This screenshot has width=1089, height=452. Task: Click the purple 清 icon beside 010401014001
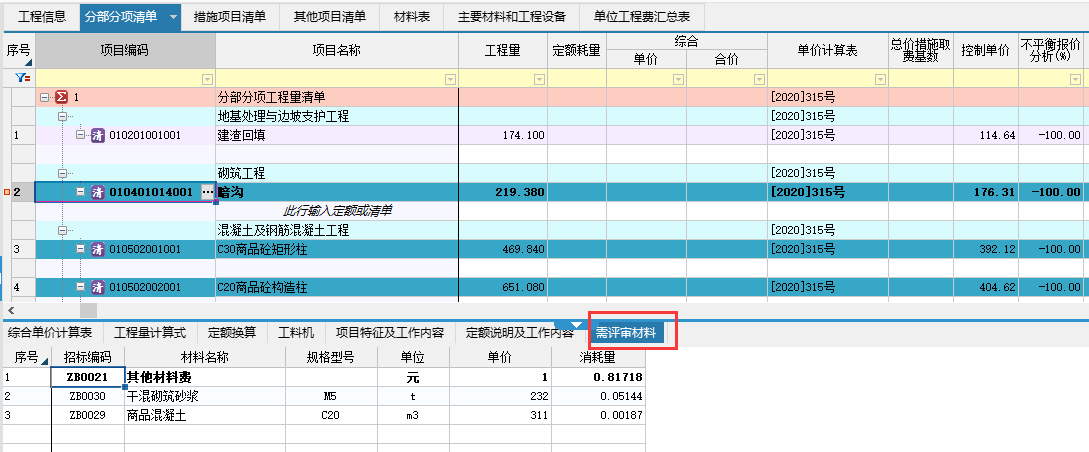(98, 192)
